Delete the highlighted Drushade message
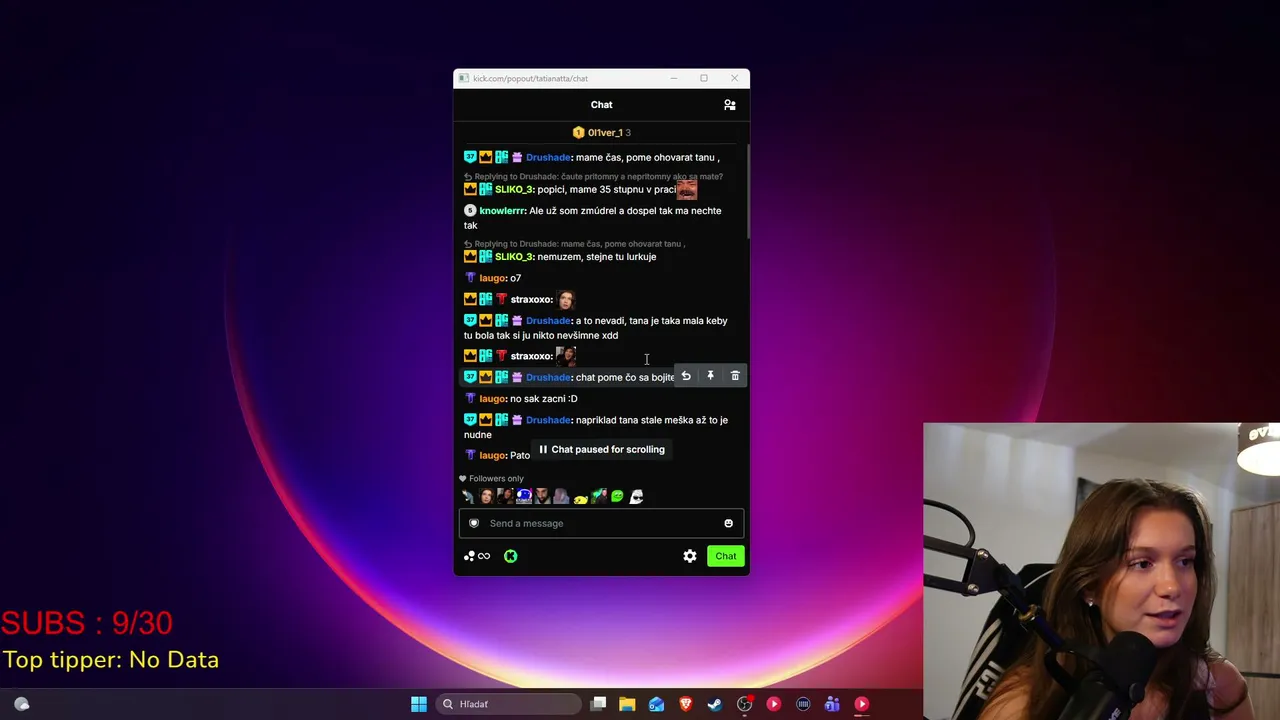Viewport: 1280px width, 720px height. point(735,376)
